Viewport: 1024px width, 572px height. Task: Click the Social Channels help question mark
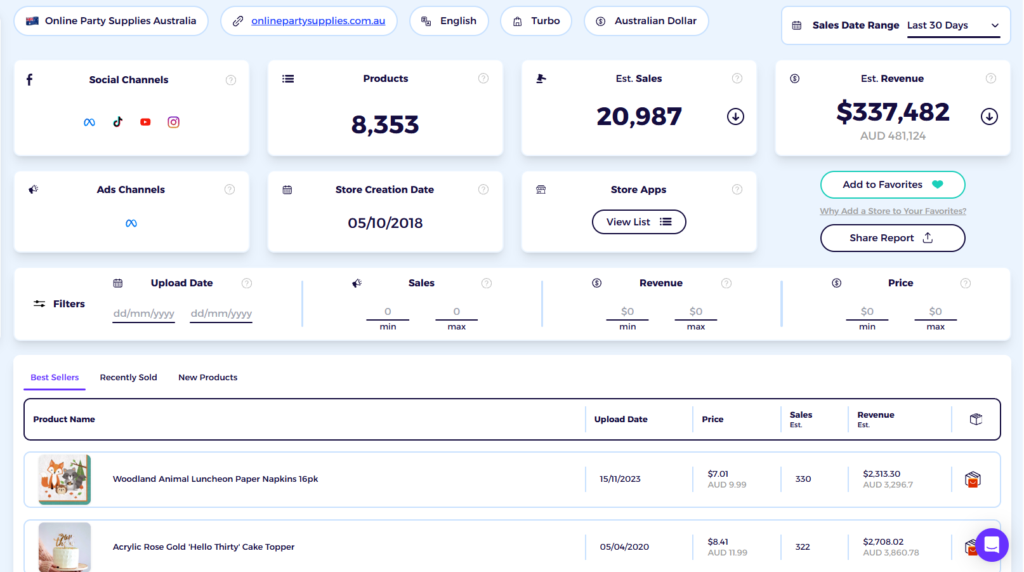231,80
